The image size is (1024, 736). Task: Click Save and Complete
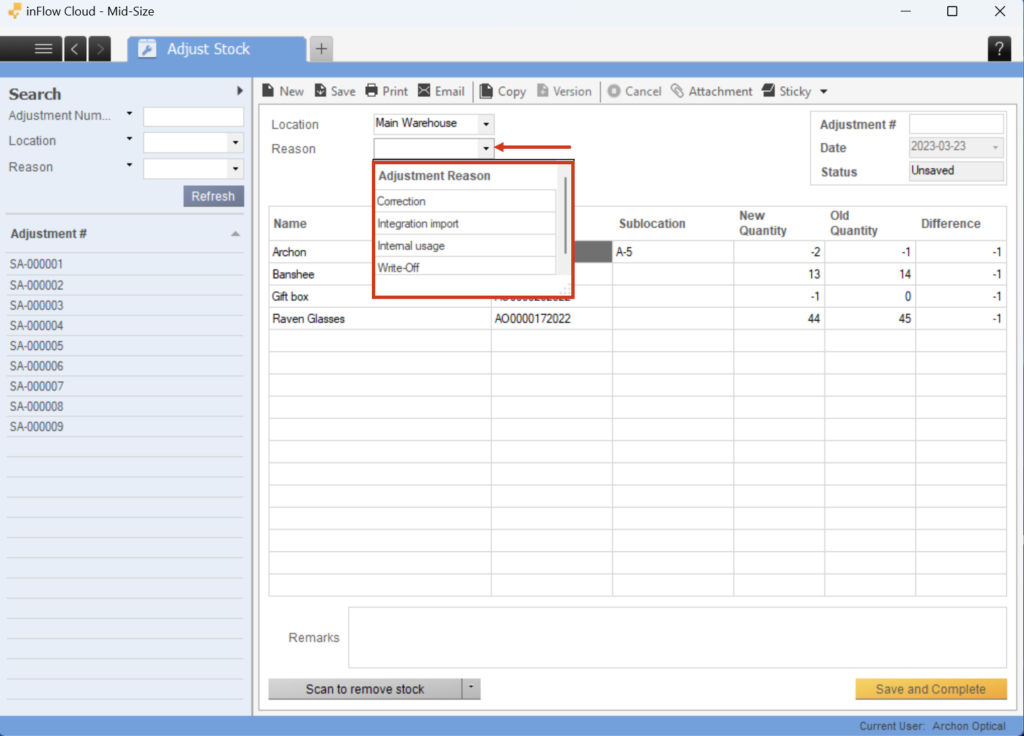930,689
